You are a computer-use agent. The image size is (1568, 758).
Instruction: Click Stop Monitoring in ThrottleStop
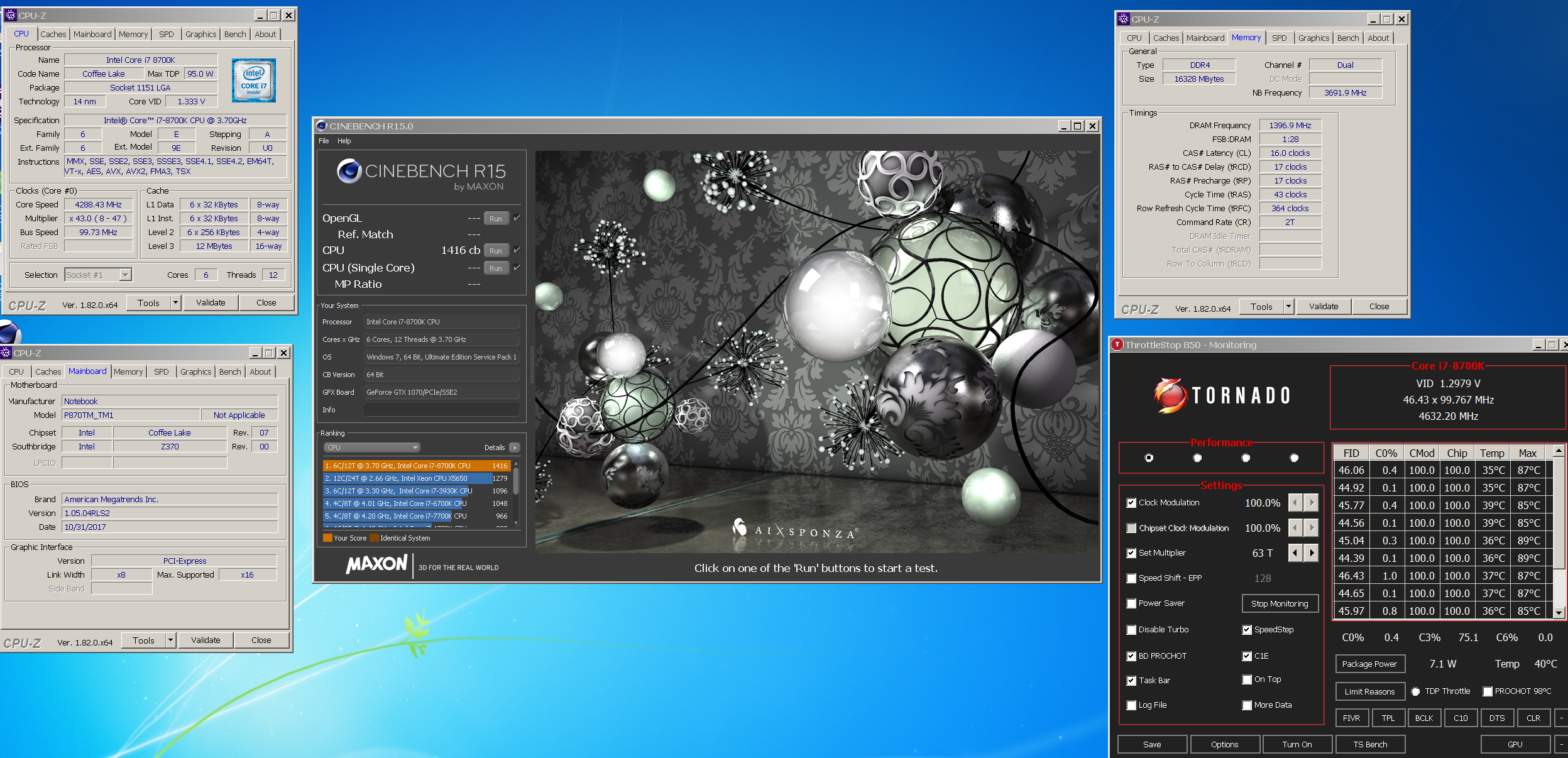point(1280,603)
